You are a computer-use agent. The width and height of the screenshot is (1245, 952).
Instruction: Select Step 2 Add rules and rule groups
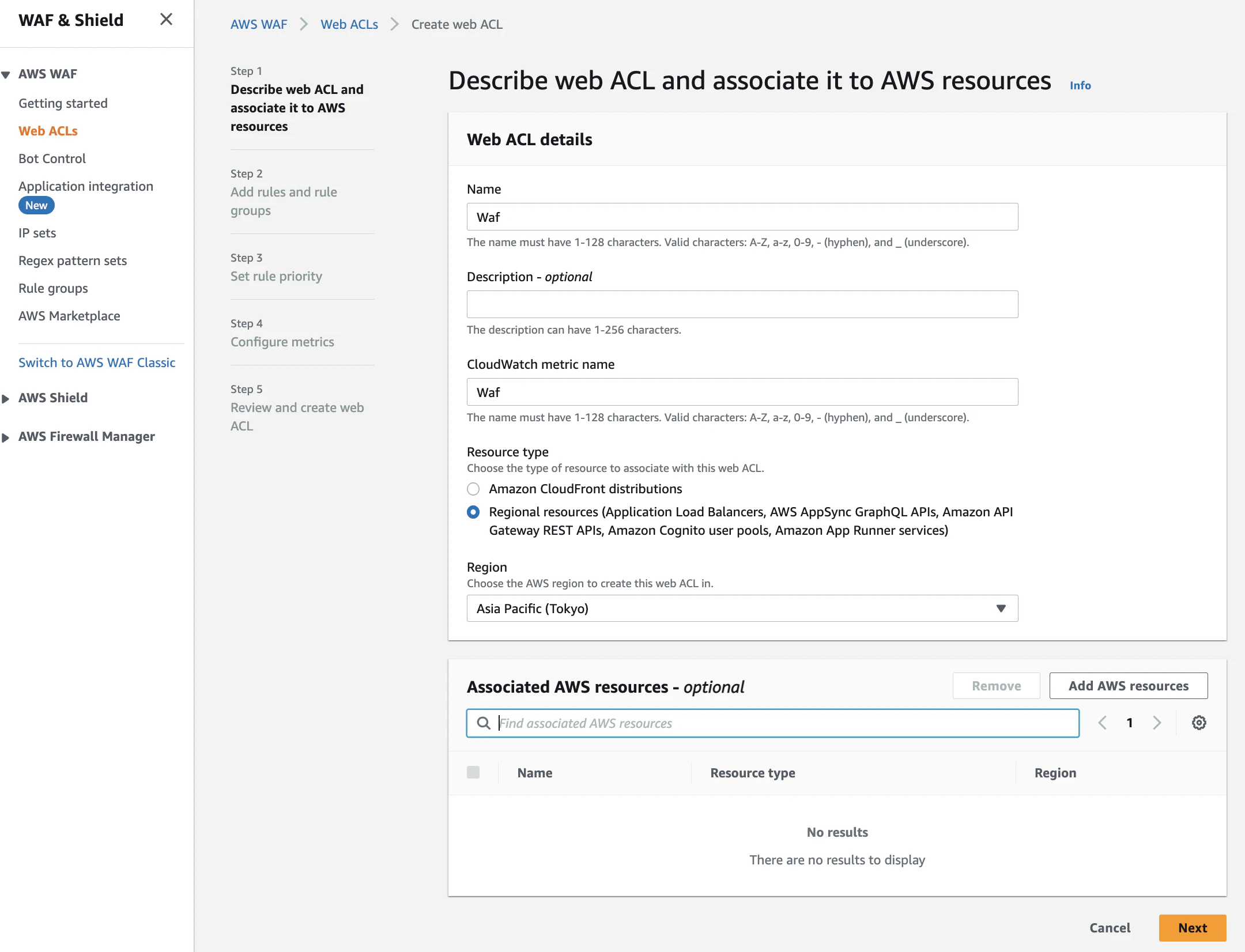coord(284,201)
